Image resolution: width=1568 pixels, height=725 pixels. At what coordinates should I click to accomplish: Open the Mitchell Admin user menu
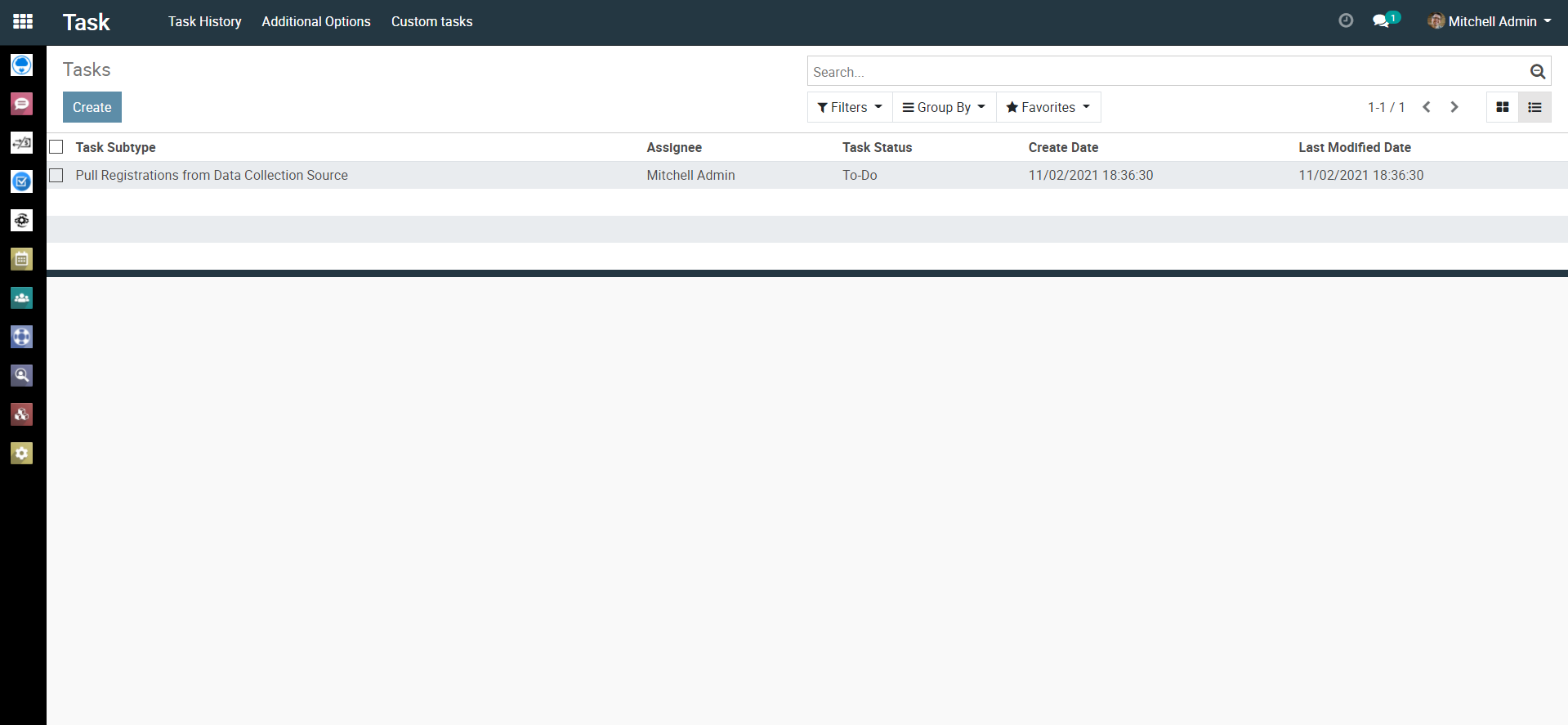point(1490,21)
